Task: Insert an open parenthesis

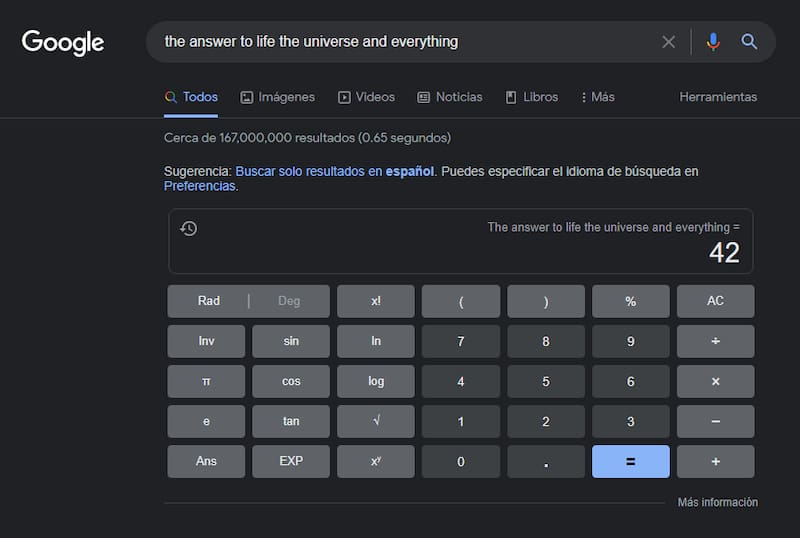Action: pos(461,301)
